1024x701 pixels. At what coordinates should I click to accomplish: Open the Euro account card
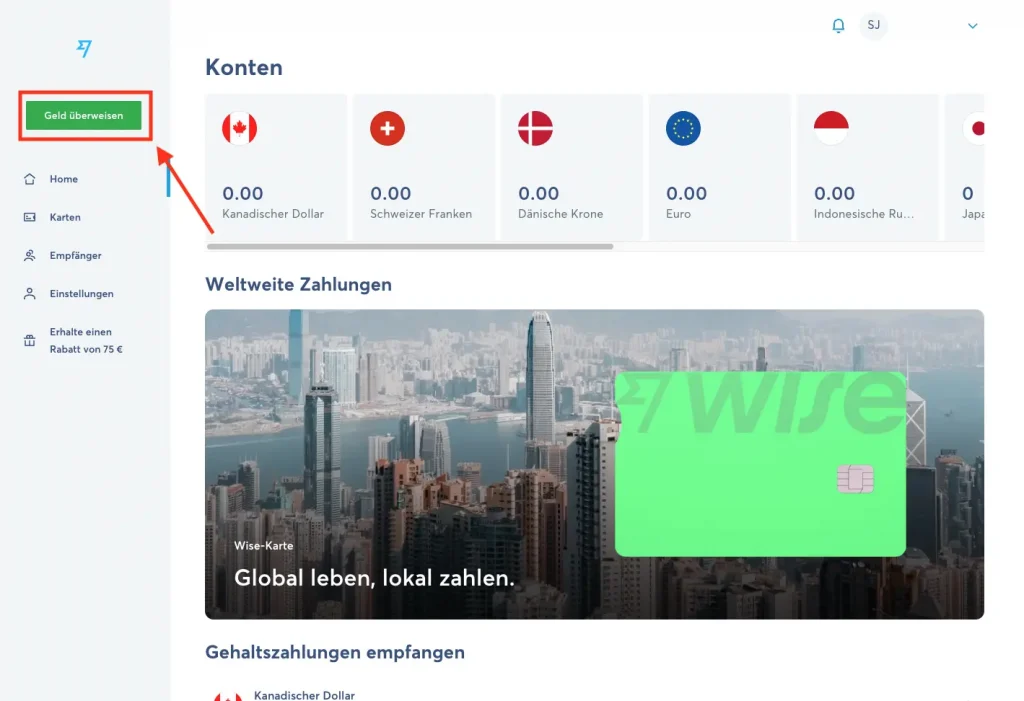(x=720, y=167)
